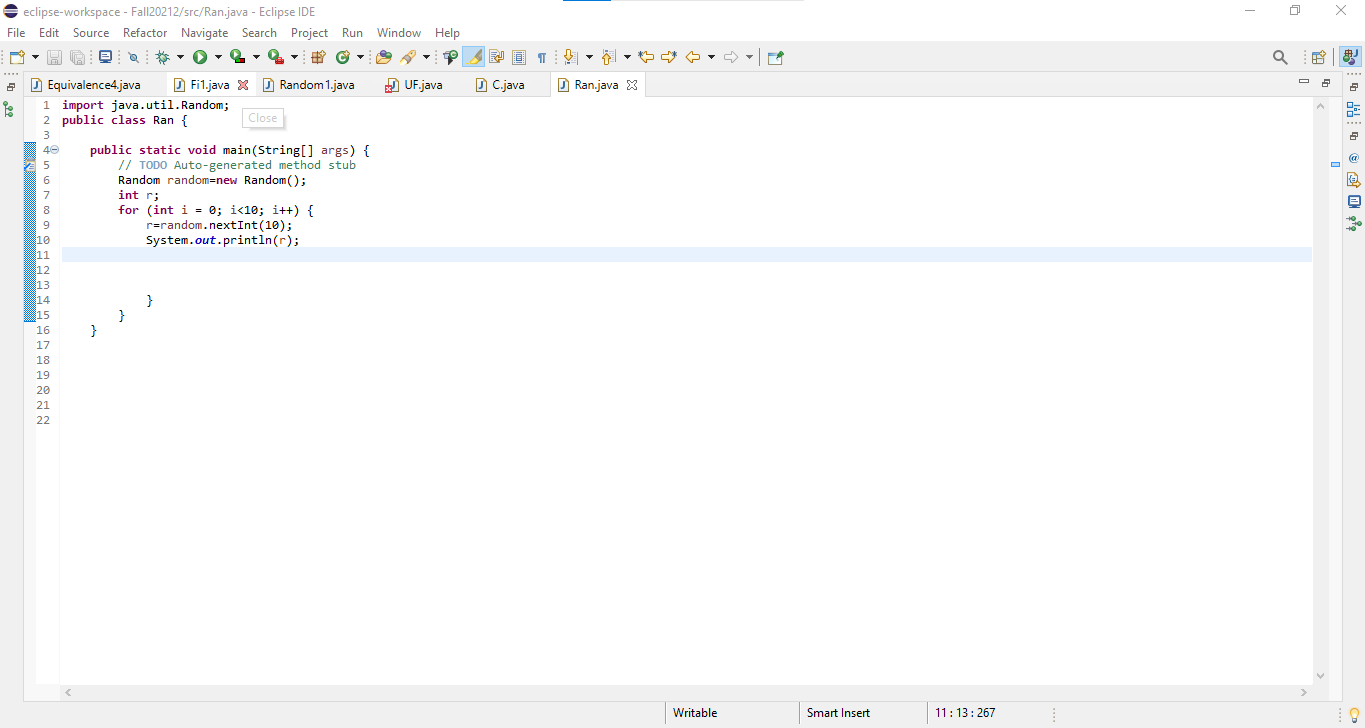Go to Previous Annotation arrow
This screenshot has height=728, width=1365.
point(609,57)
